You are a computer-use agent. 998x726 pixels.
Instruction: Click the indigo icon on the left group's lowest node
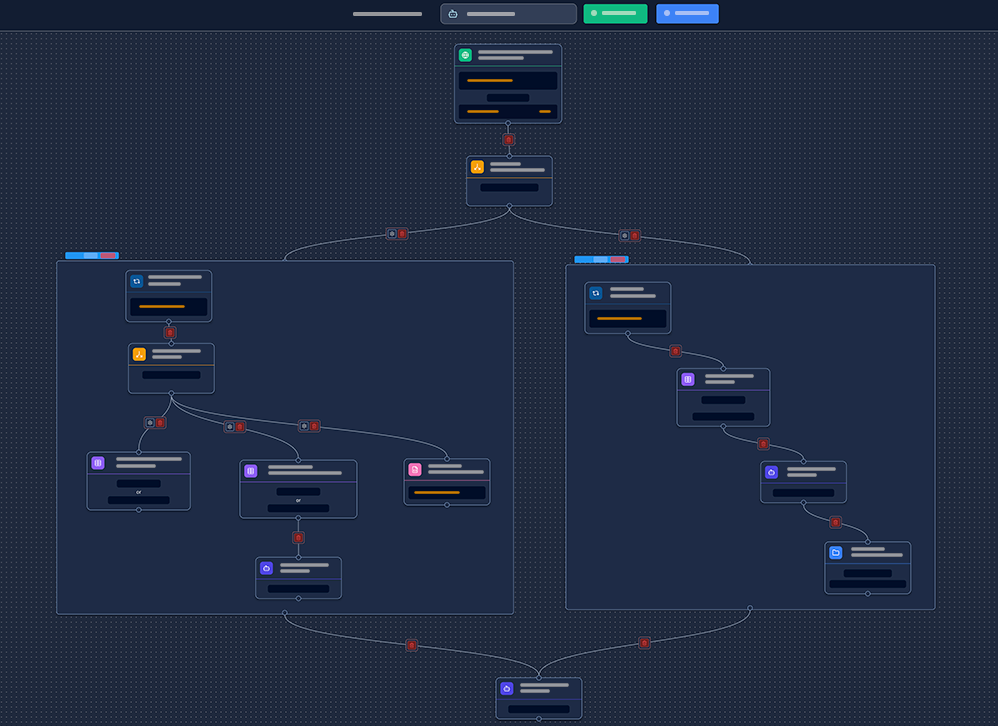pos(267,568)
